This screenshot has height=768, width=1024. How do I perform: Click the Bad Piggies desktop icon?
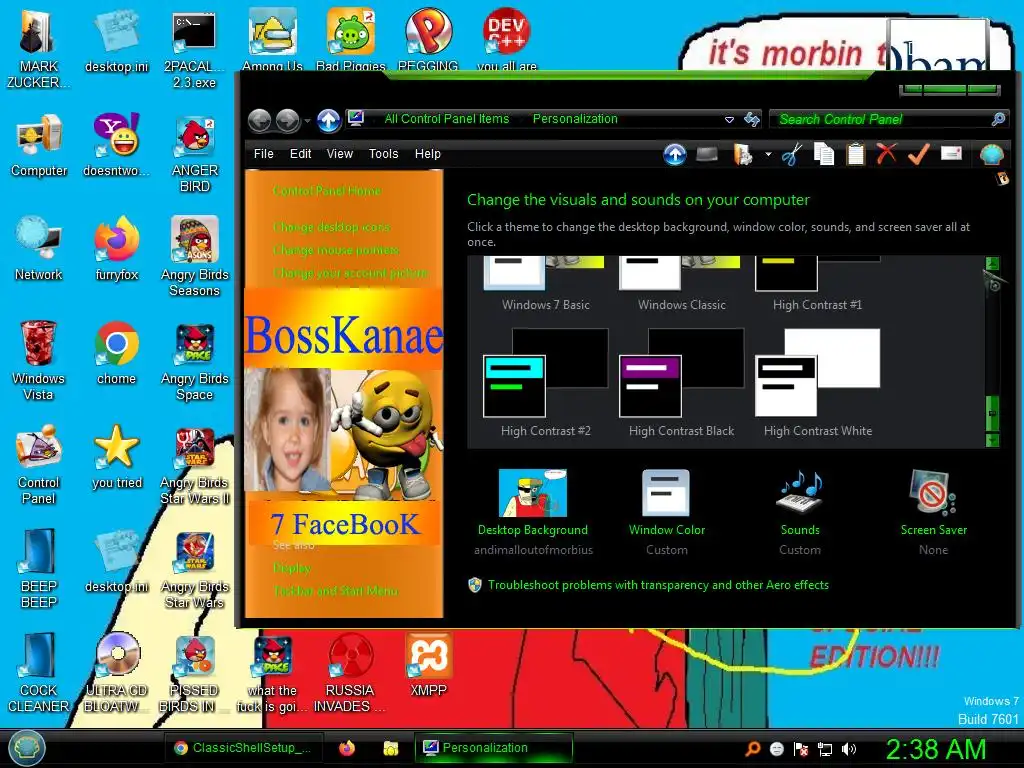(x=351, y=39)
